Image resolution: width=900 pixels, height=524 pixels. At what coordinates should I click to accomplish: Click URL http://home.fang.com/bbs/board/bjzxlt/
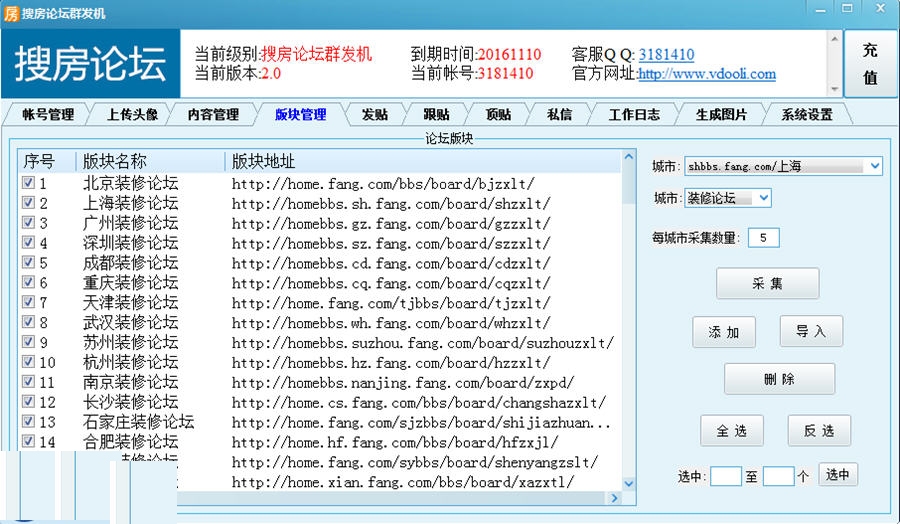(x=383, y=184)
